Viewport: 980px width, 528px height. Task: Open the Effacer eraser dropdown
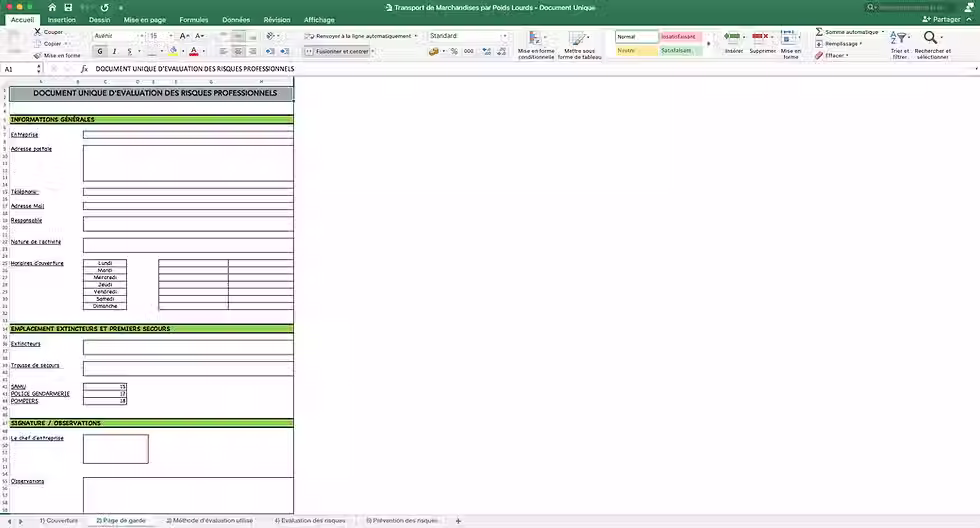click(x=832, y=56)
